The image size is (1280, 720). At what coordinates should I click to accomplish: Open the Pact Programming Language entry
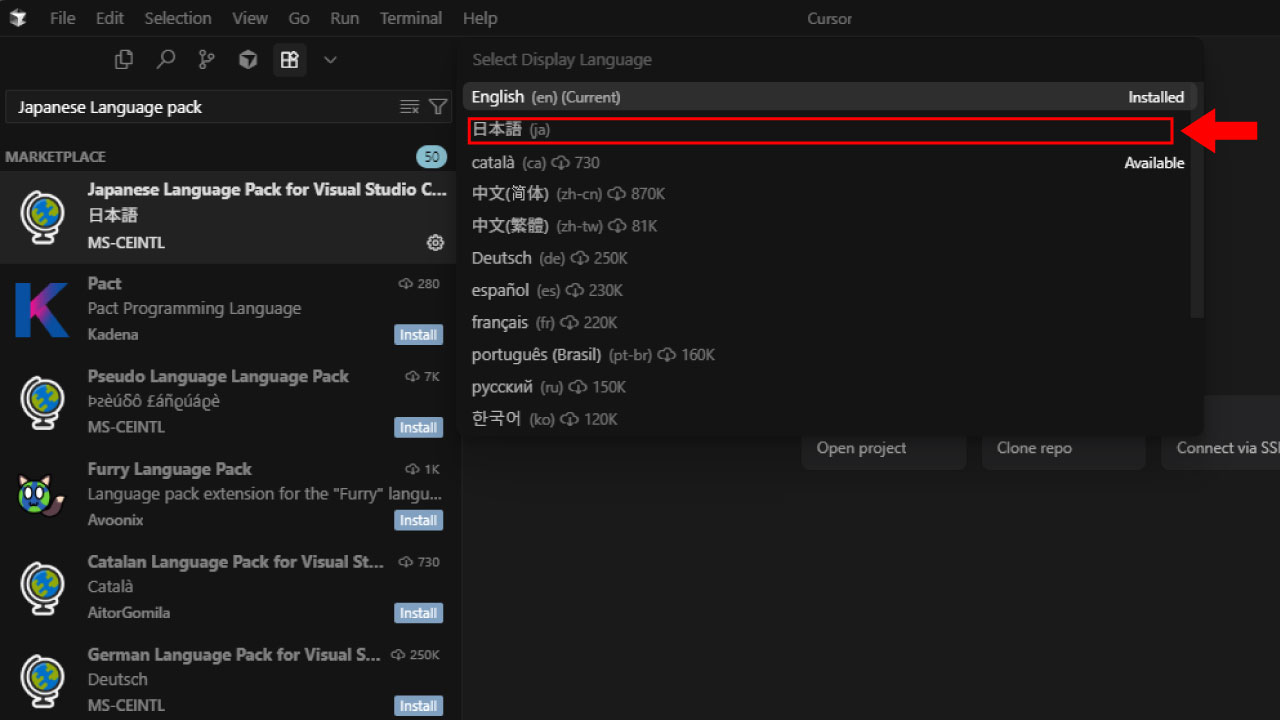click(230, 310)
